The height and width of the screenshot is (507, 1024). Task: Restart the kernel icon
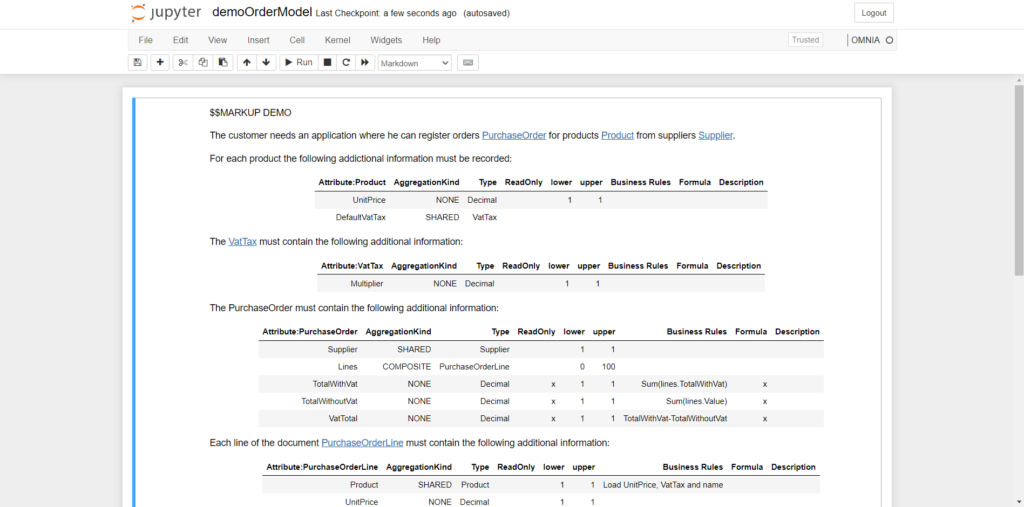pyautogui.click(x=346, y=63)
